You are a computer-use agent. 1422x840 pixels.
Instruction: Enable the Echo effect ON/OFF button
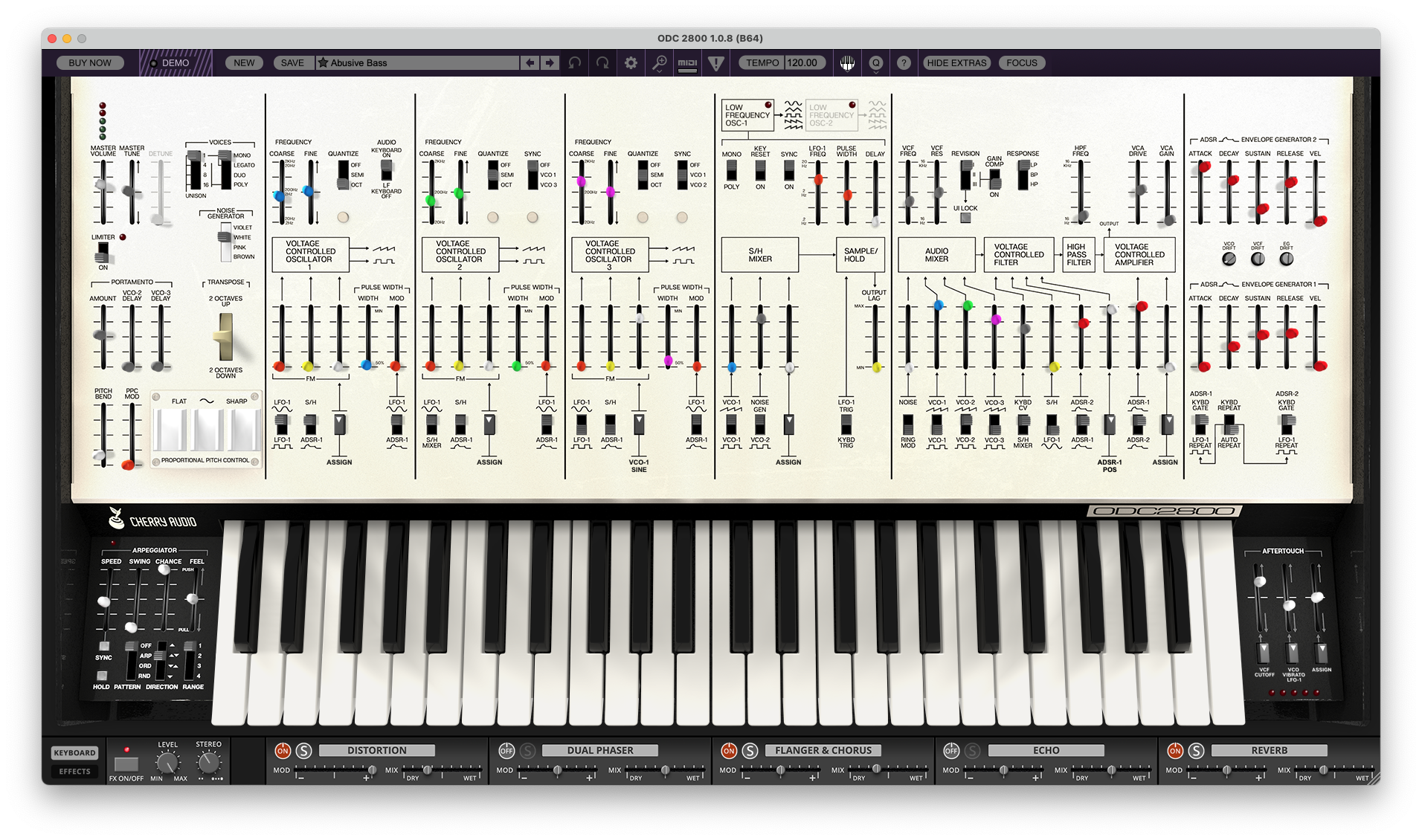(x=951, y=751)
